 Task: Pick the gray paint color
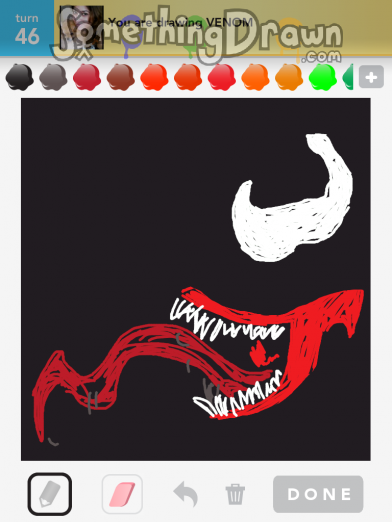[x=53, y=77]
